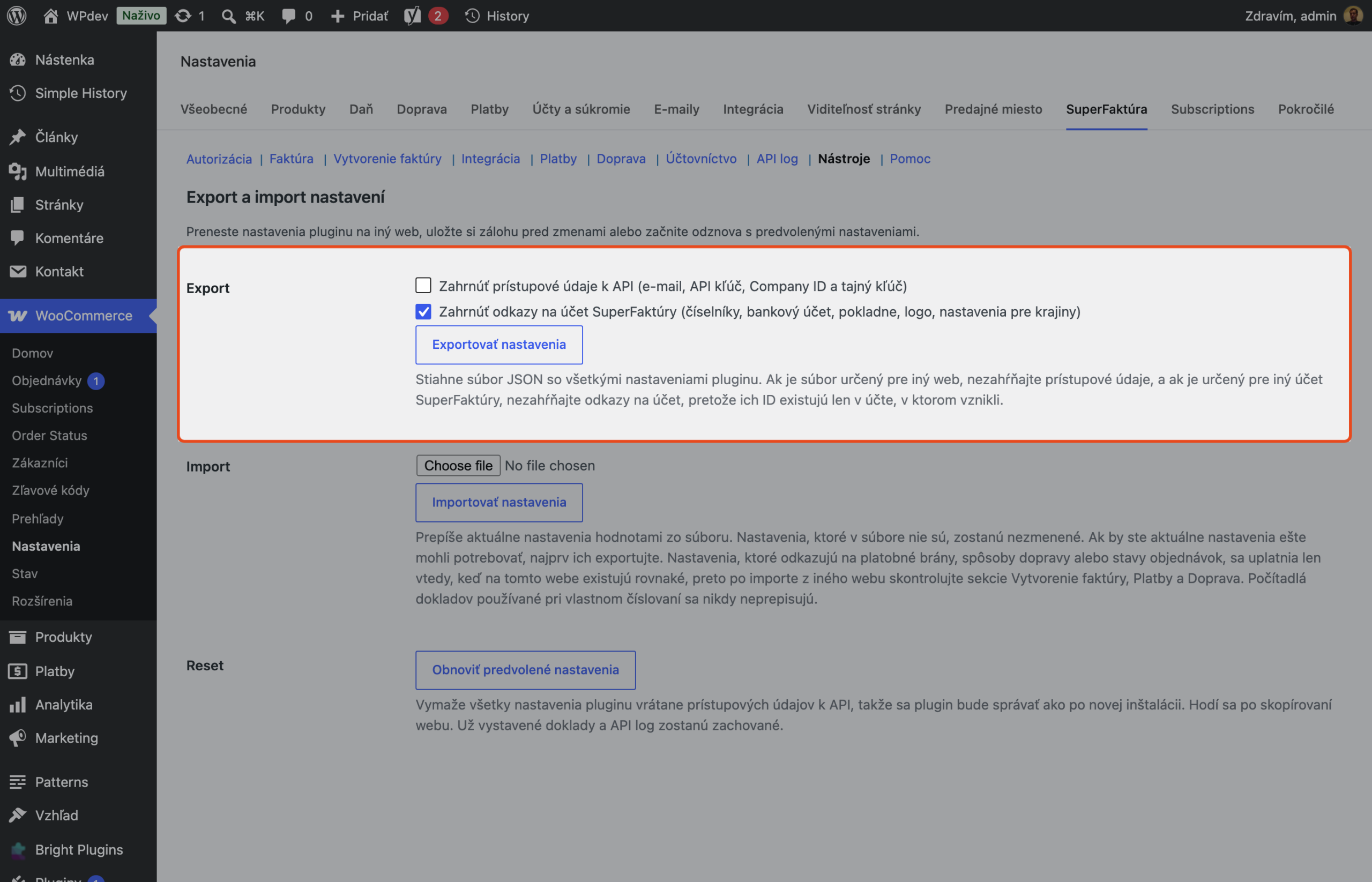The height and width of the screenshot is (882, 1372).
Task: Open admin user avatar in top right
Action: (x=1353, y=16)
